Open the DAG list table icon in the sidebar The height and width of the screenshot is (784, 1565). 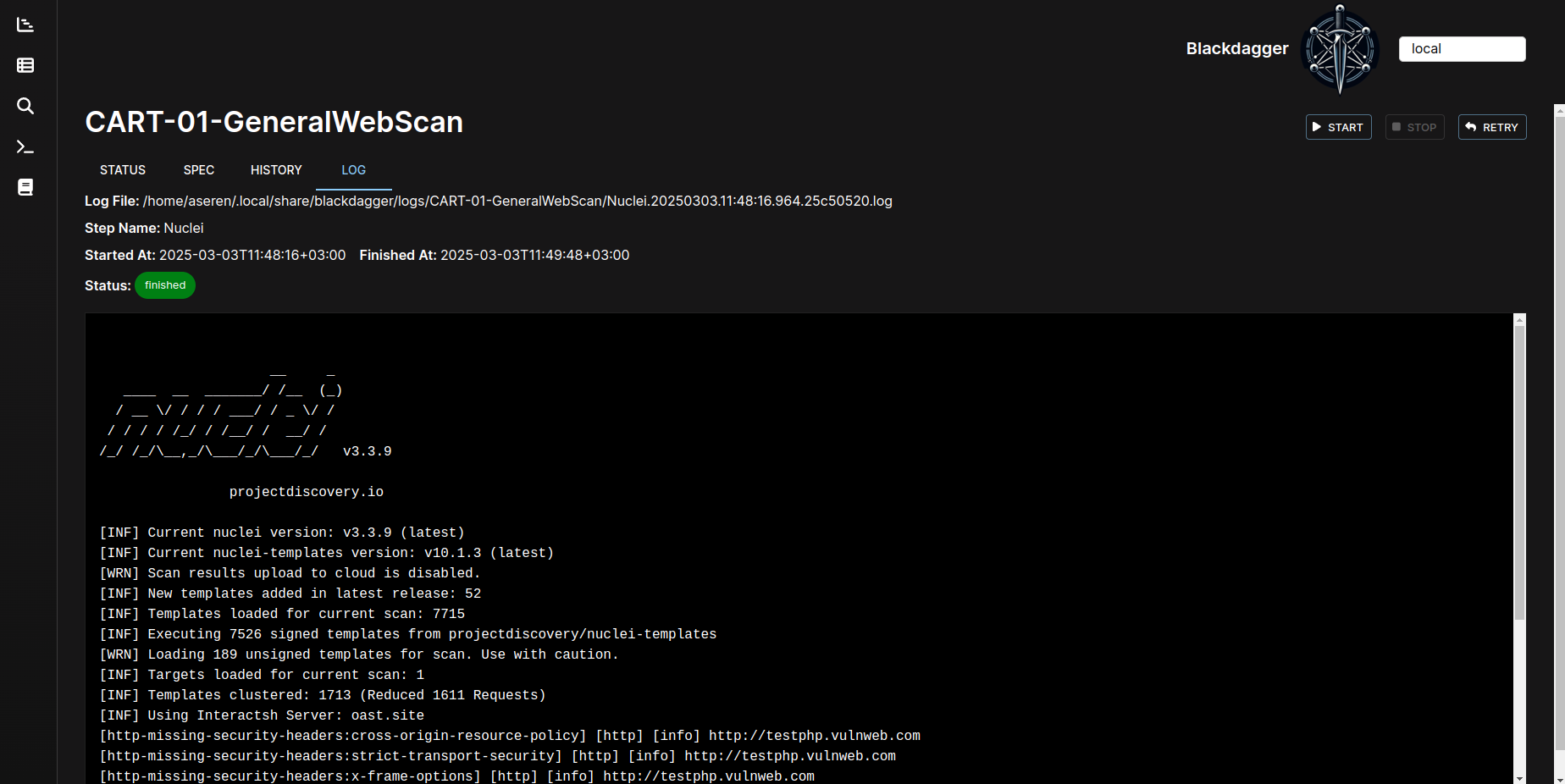coord(25,65)
